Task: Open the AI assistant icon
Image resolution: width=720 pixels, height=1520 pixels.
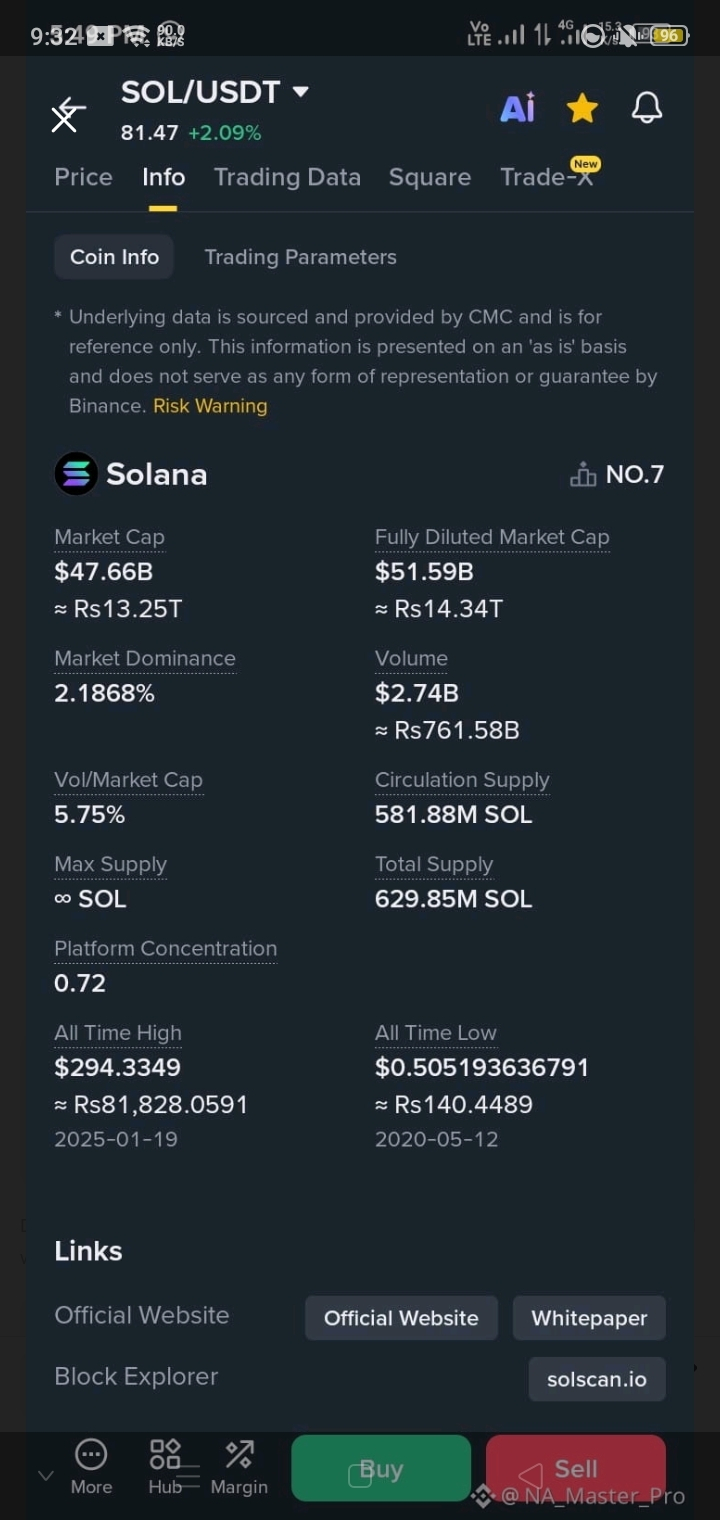Action: click(517, 108)
